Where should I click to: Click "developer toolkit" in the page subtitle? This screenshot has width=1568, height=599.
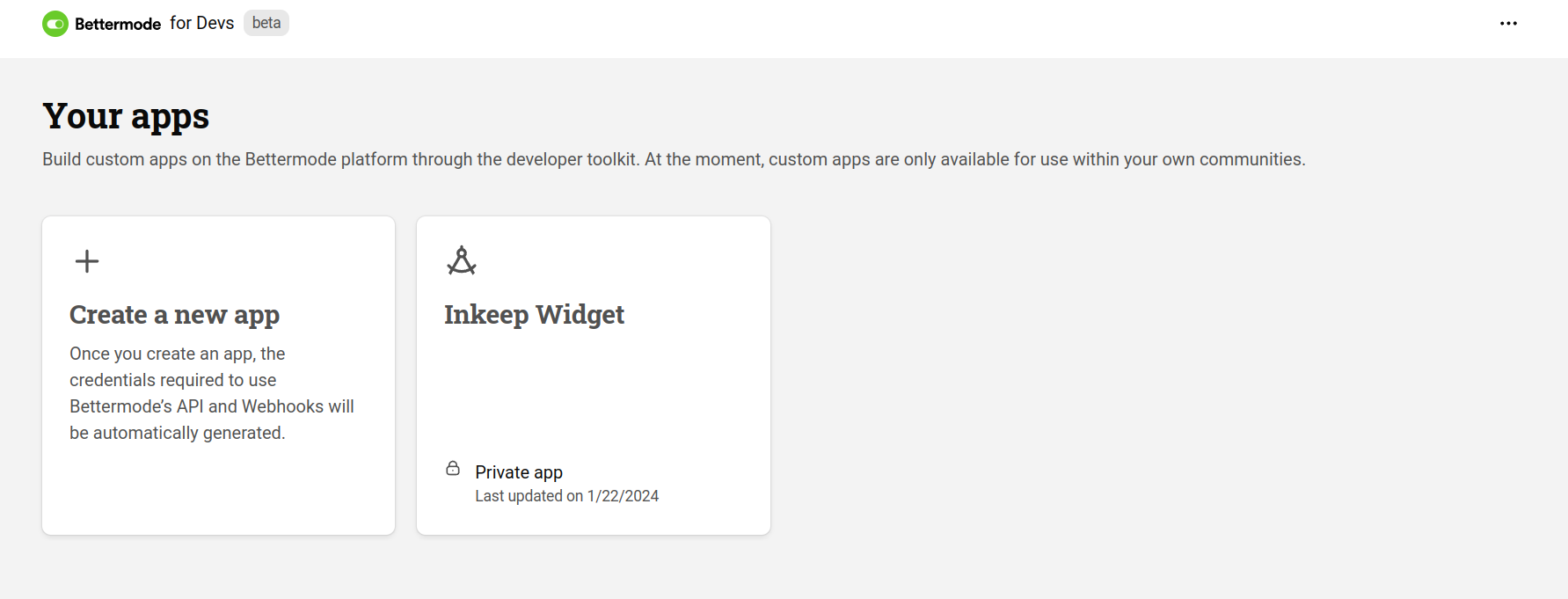tap(573, 159)
